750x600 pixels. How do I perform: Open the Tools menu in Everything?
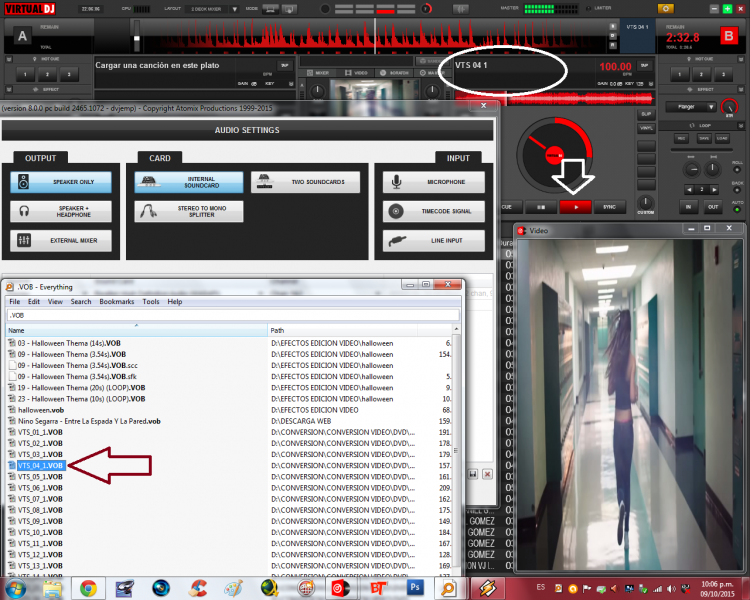pyautogui.click(x=151, y=302)
